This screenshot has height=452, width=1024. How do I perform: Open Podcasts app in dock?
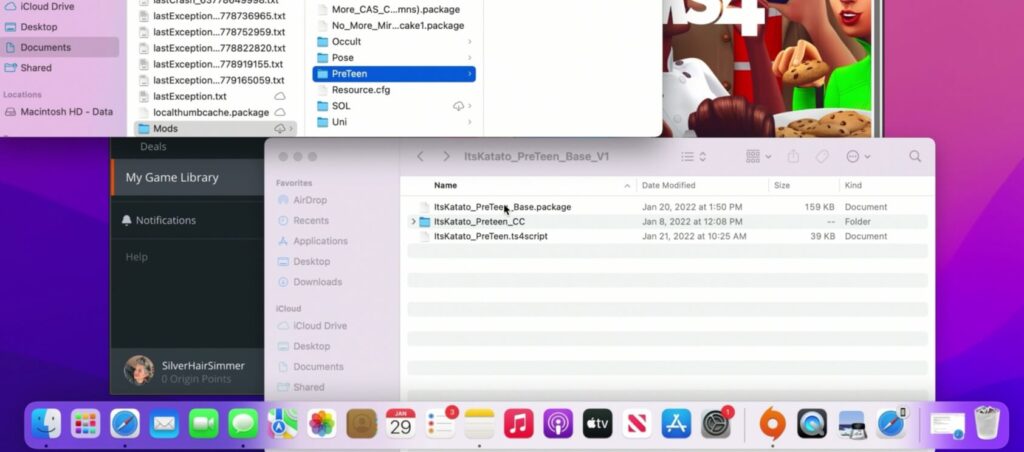click(x=558, y=425)
